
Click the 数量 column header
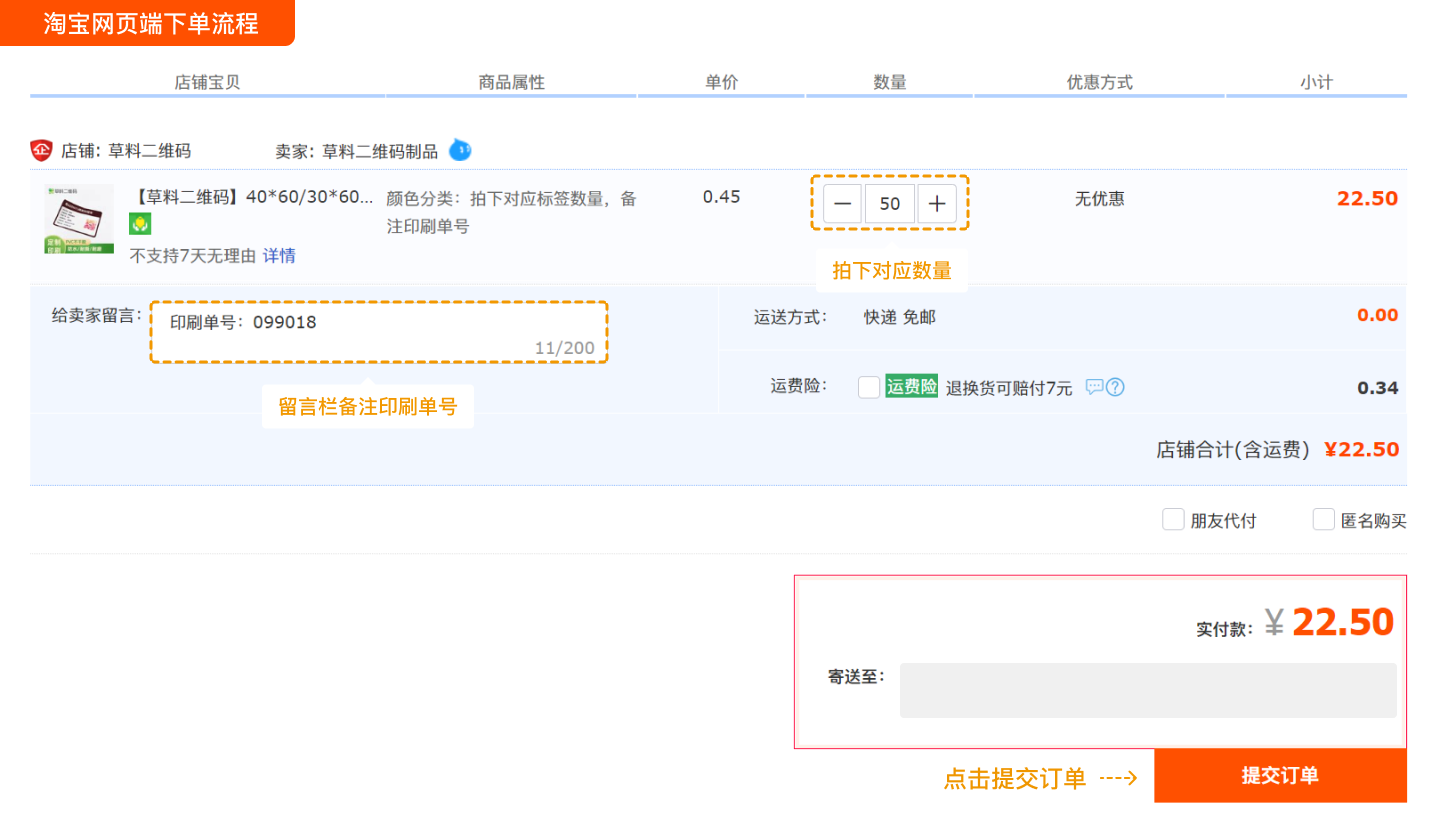click(x=890, y=83)
